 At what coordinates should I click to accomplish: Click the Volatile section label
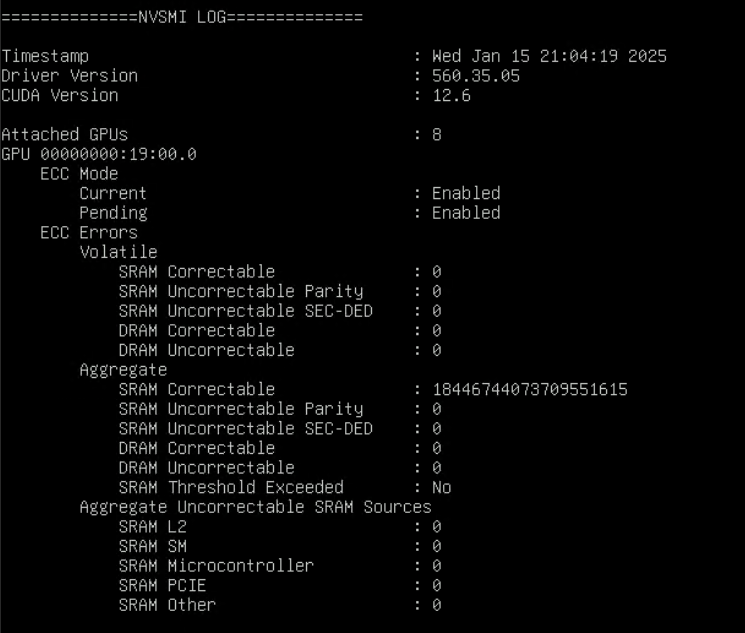point(118,252)
